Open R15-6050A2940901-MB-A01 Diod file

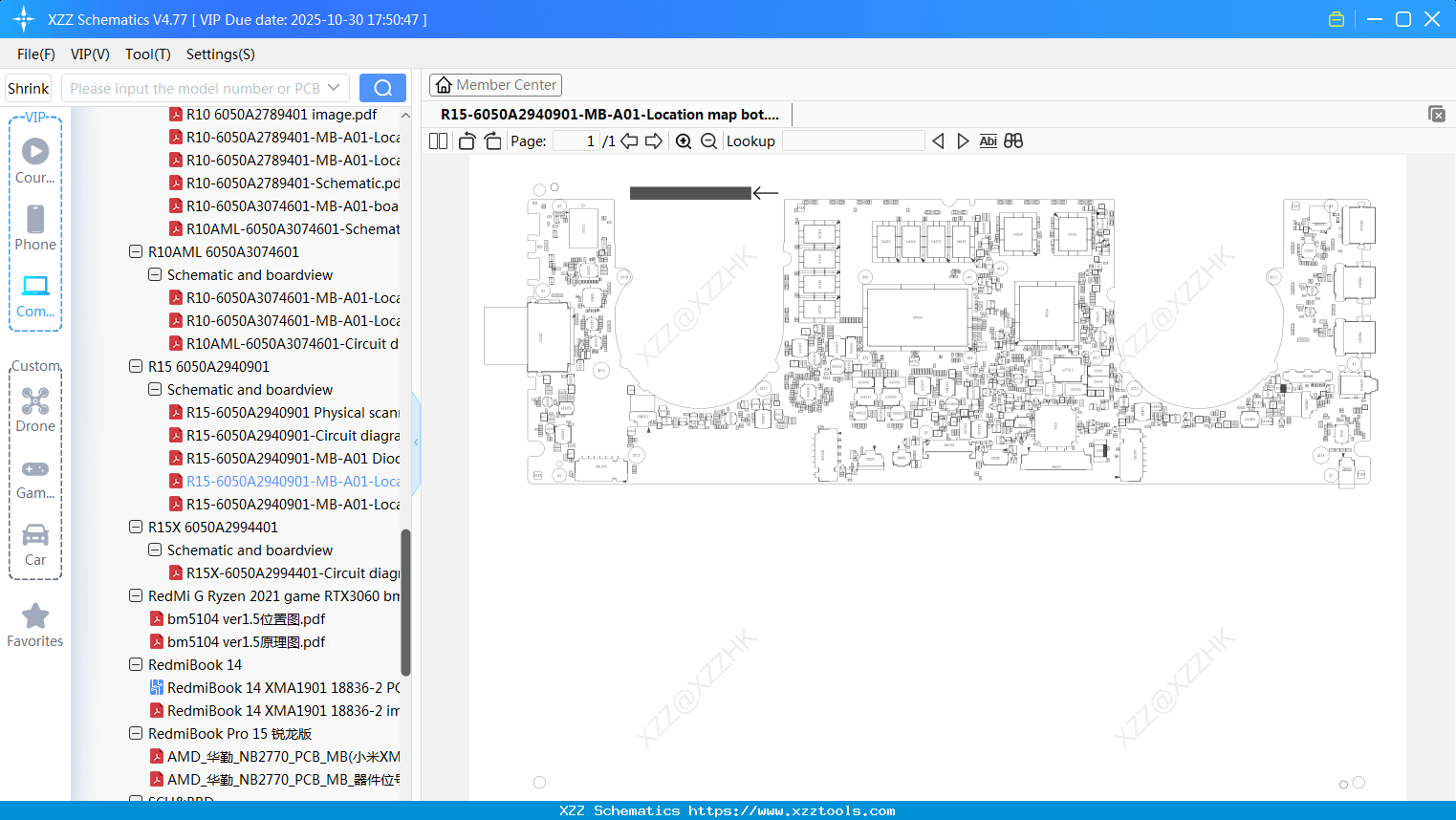(285, 458)
